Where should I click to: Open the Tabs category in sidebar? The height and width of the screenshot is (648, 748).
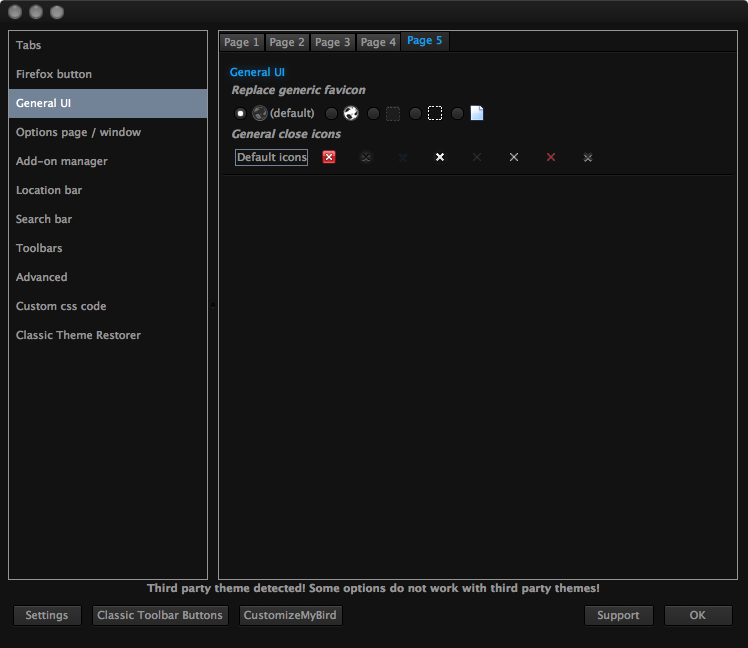pyautogui.click(x=108, y=45)
